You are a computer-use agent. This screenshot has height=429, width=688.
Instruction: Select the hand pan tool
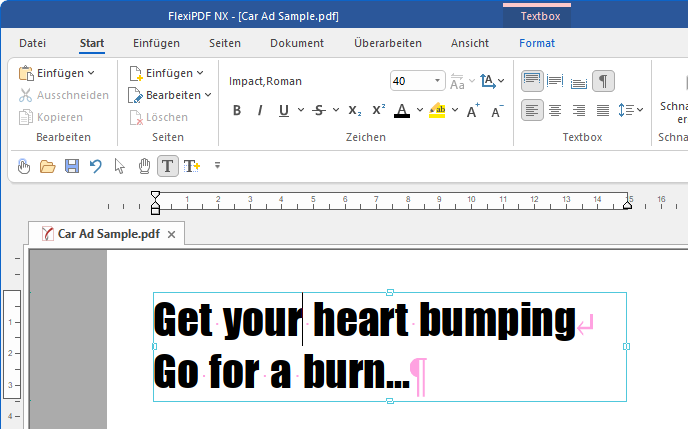pos(144,166)
